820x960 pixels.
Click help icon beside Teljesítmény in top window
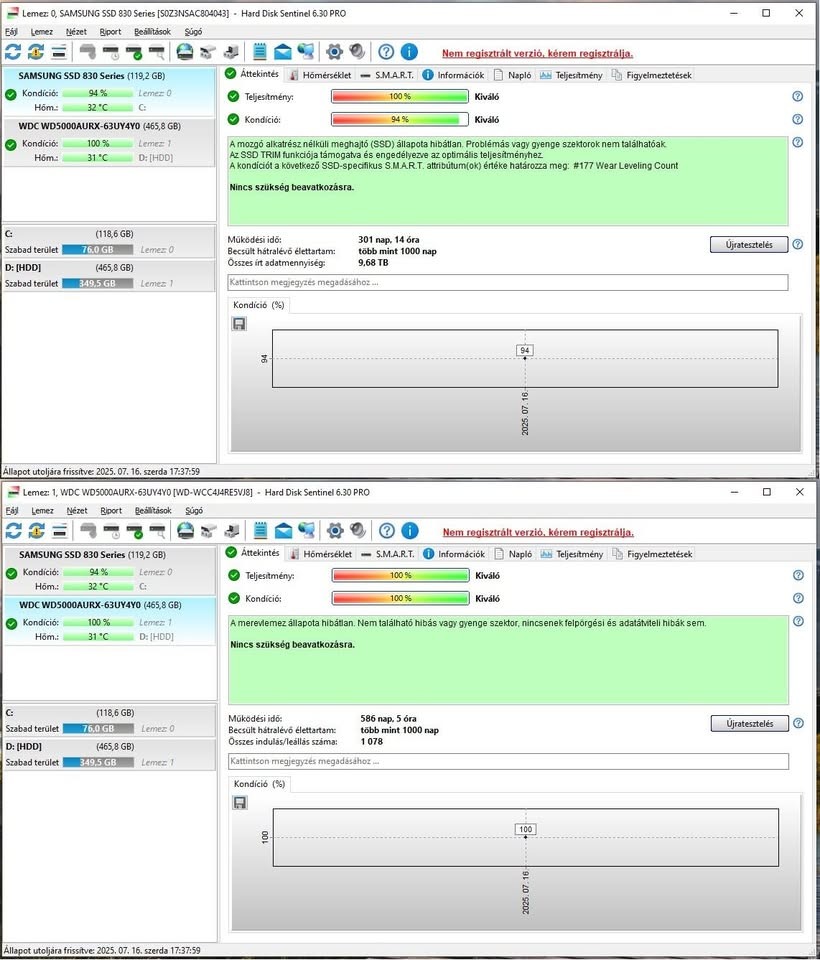tap(797, 96)
